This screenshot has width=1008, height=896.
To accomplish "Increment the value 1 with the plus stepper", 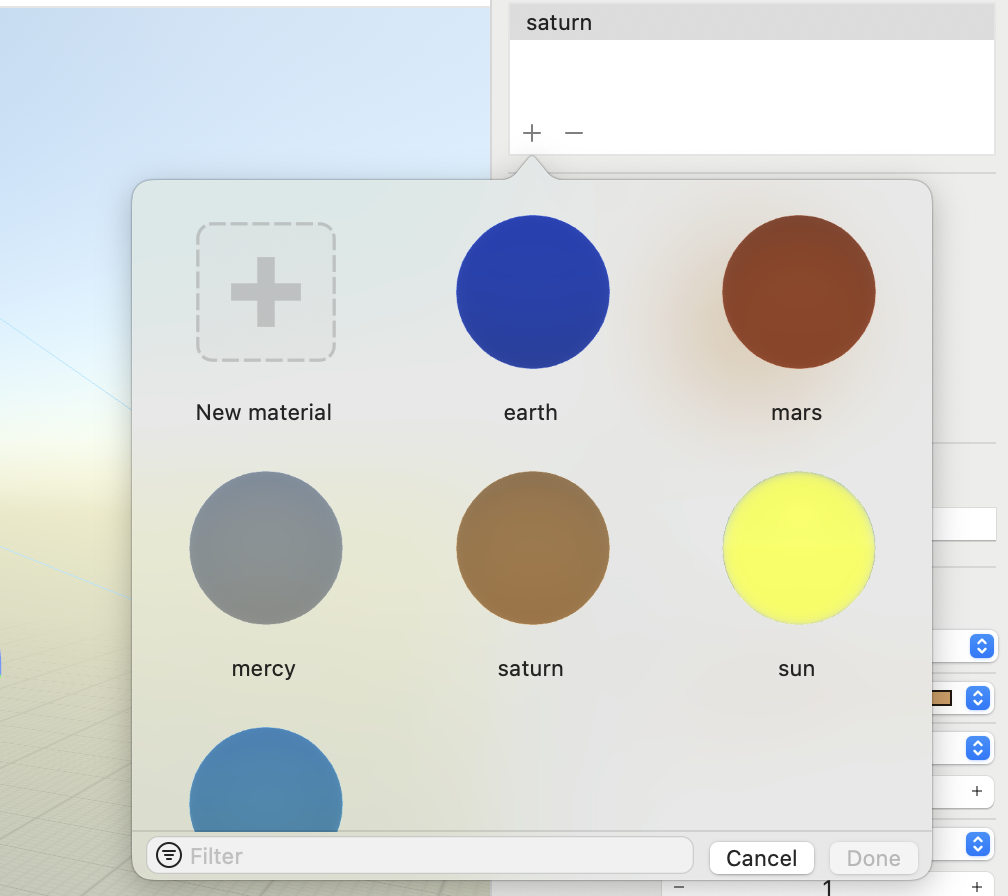I will click(x=977, y=887).
